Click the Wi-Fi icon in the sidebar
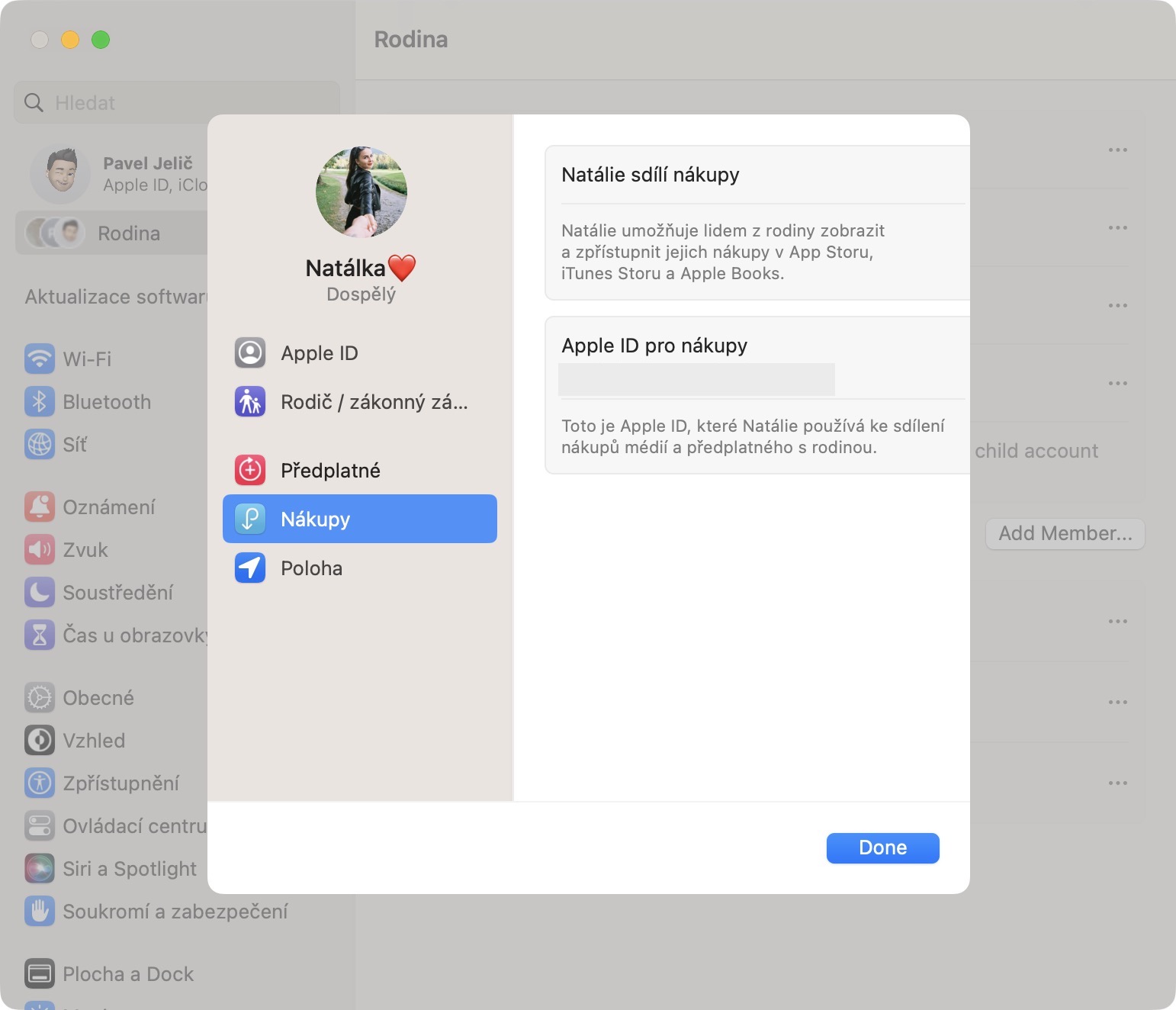 pos(40,359)
